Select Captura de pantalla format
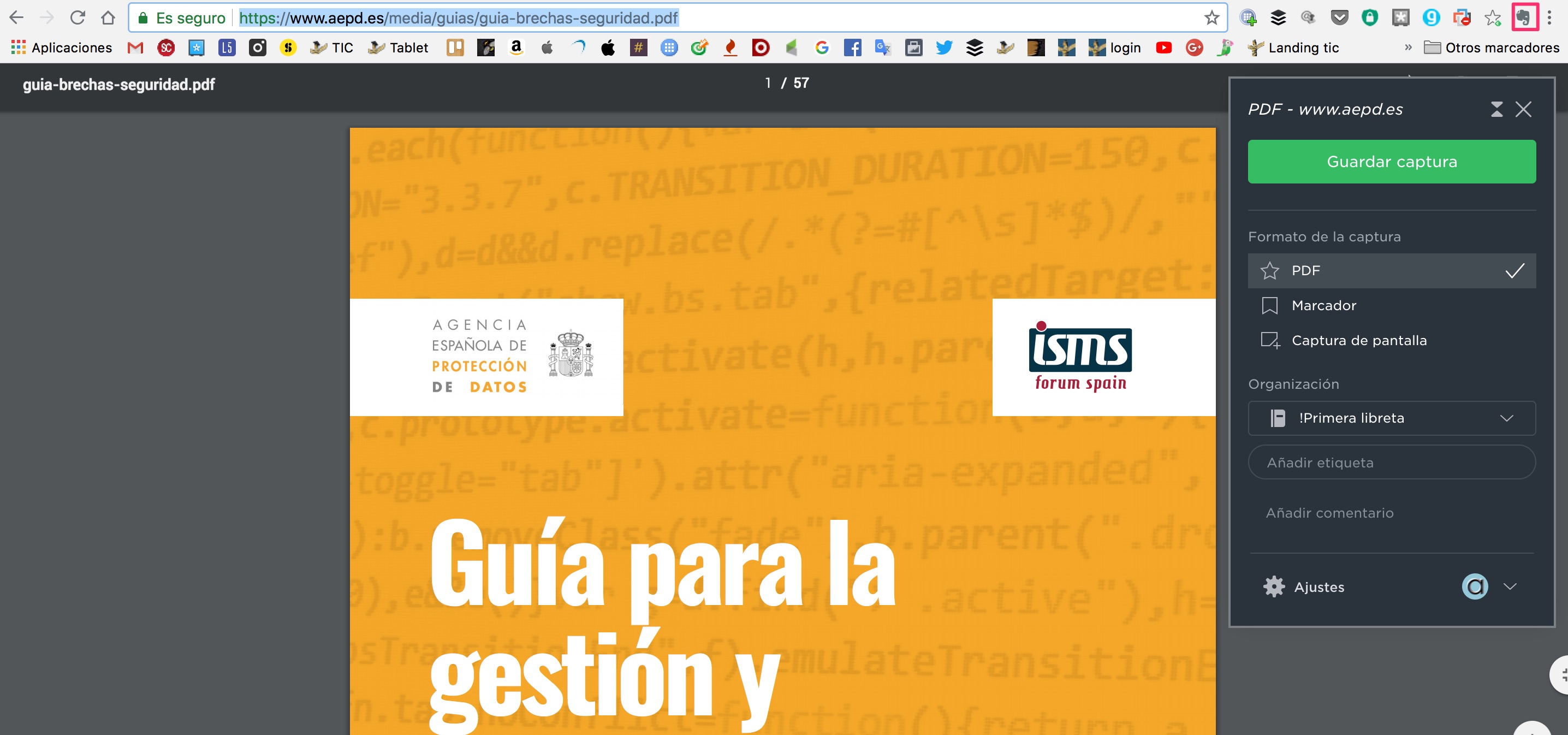1568x735 pixels. [x=1392, y=340]
